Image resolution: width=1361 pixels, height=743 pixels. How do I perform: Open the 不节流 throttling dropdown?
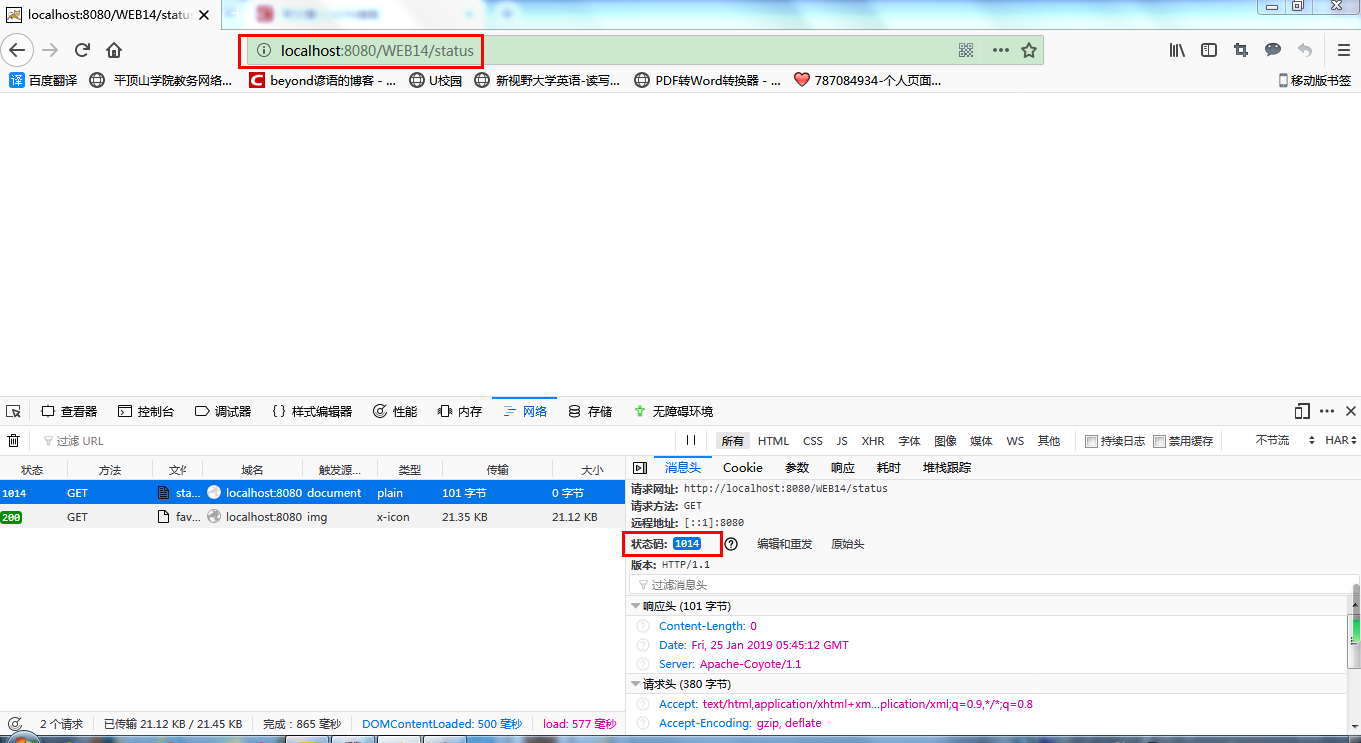pos(1285,440)
